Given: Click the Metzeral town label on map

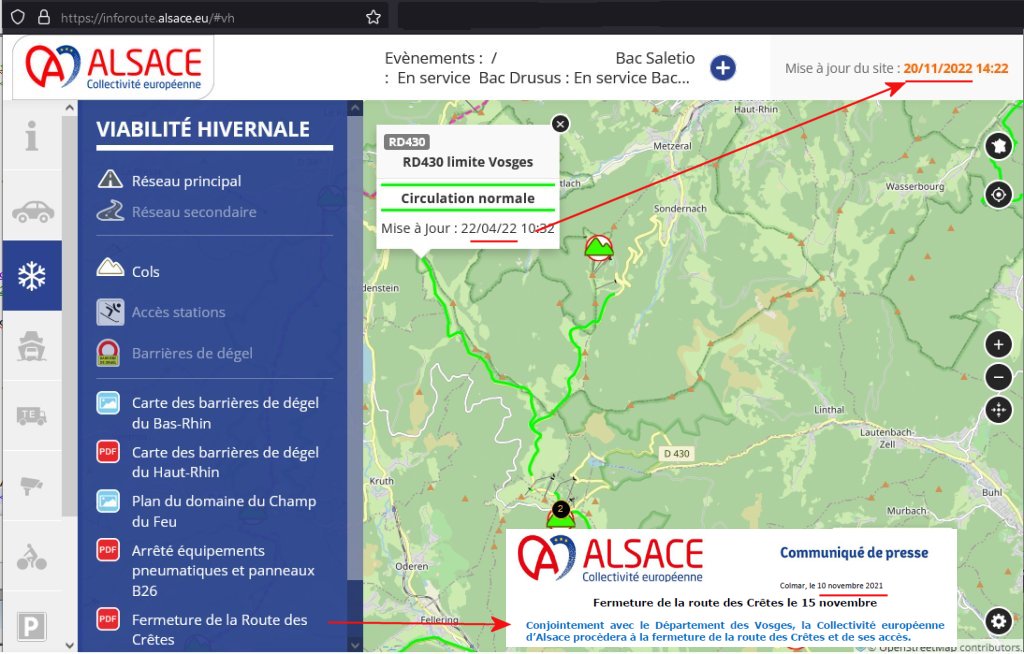Looking at the screenshot, I should [672, 146].
